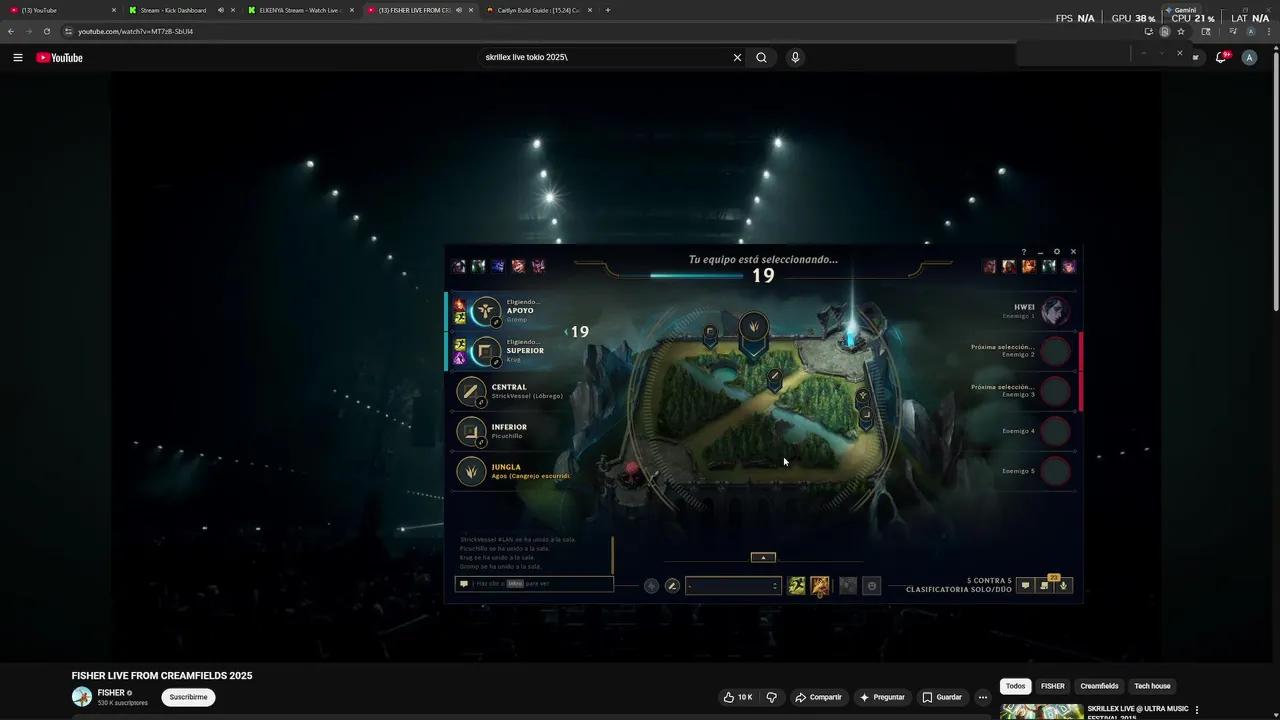Open the ward skin selector
Viewport: 1280px width, 720px height.
[x=848, y=586]
